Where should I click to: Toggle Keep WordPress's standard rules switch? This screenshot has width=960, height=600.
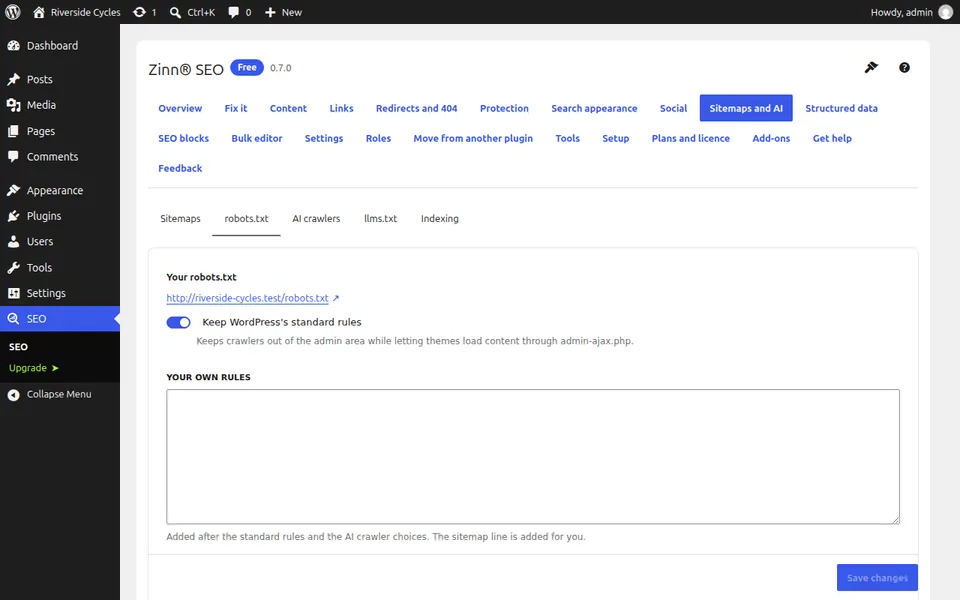pyautogui.click(x=178, y=323)
